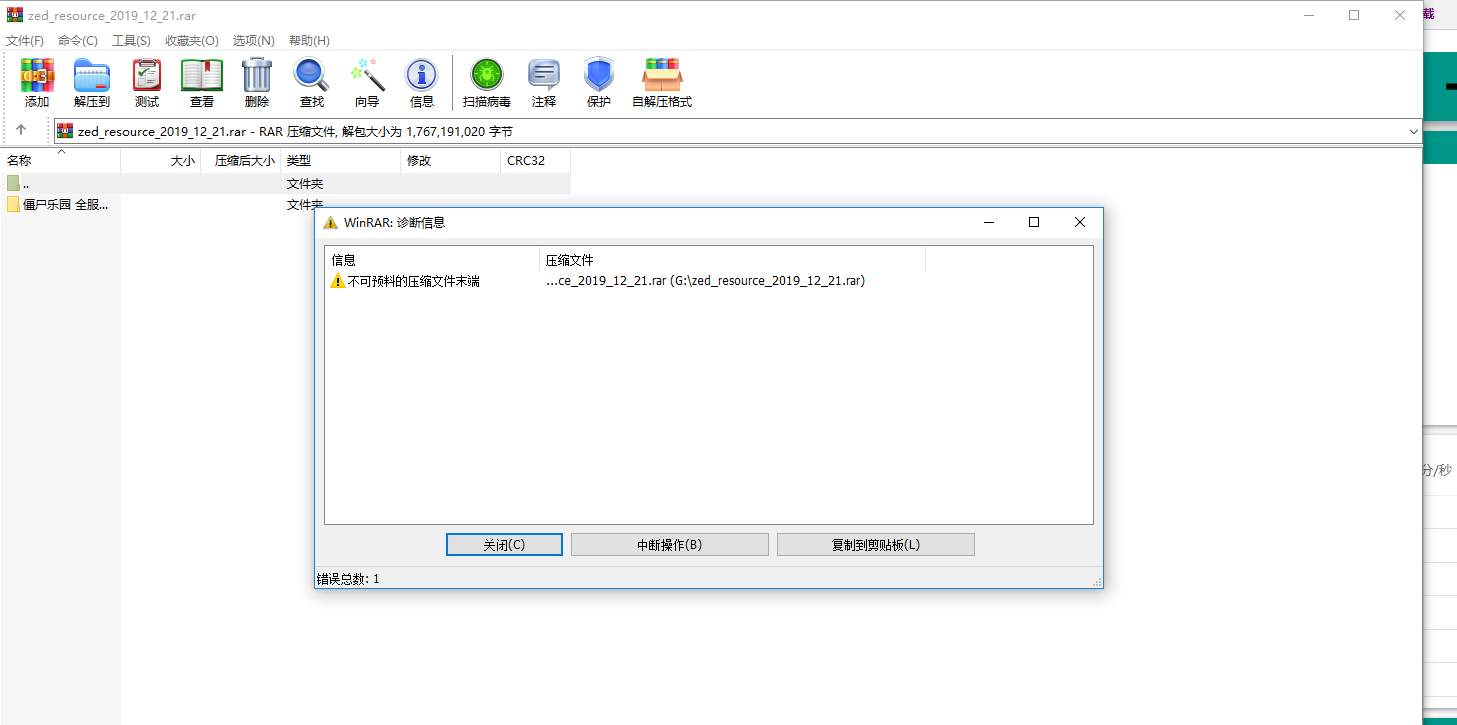Open the 选项(N) menu
This screenshot has width=1457, height=725.
[253, 41]
